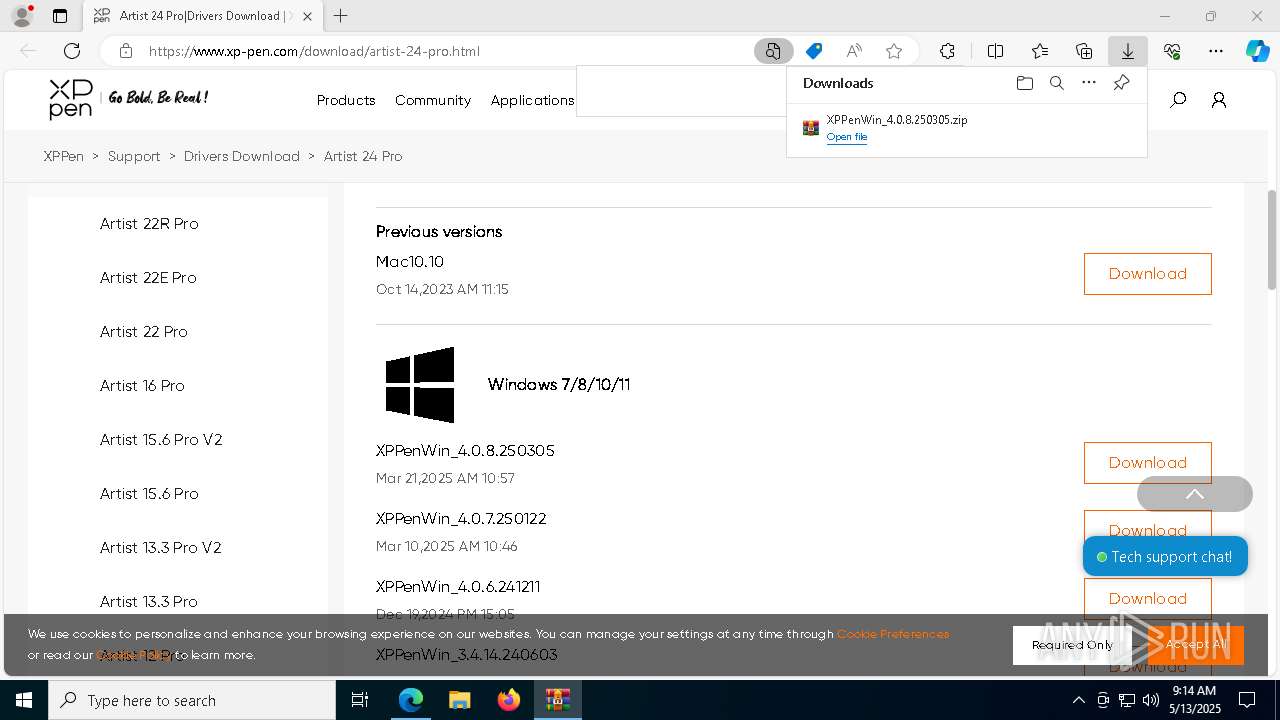Show hidden system tray icons
Viewport: 1280px width, 720px height.
click(x=1078, y=700)
